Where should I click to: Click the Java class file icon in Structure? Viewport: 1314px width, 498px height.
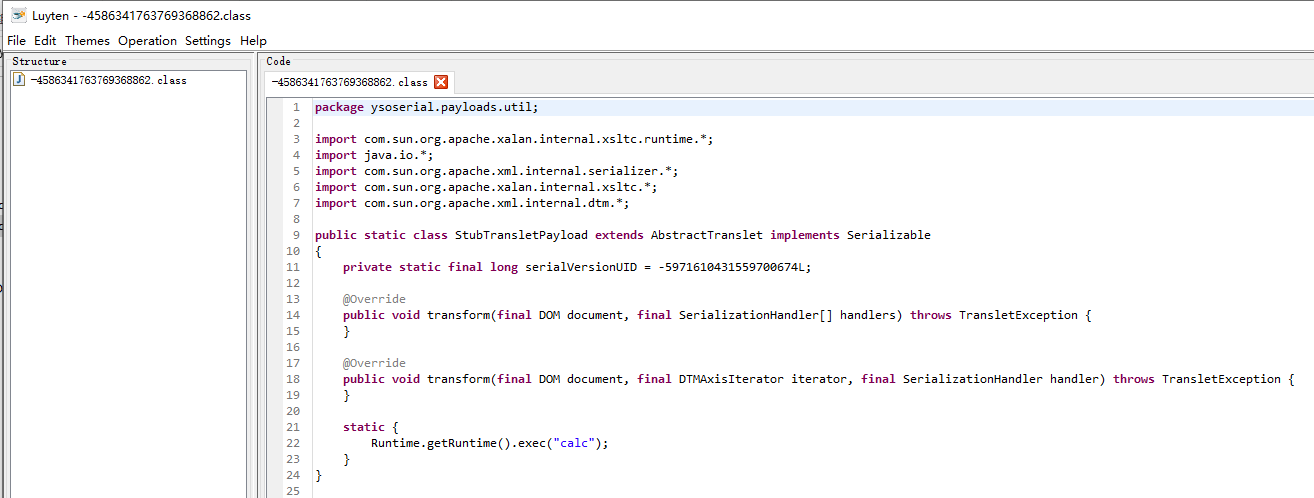[19, 80]
